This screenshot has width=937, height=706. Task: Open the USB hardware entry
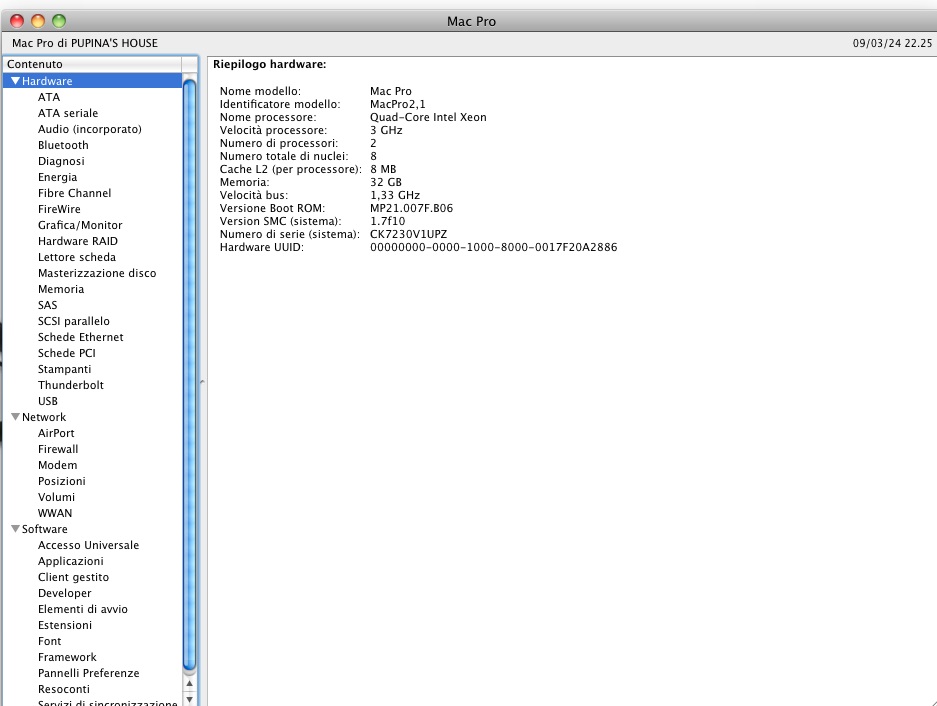point(48,401)
